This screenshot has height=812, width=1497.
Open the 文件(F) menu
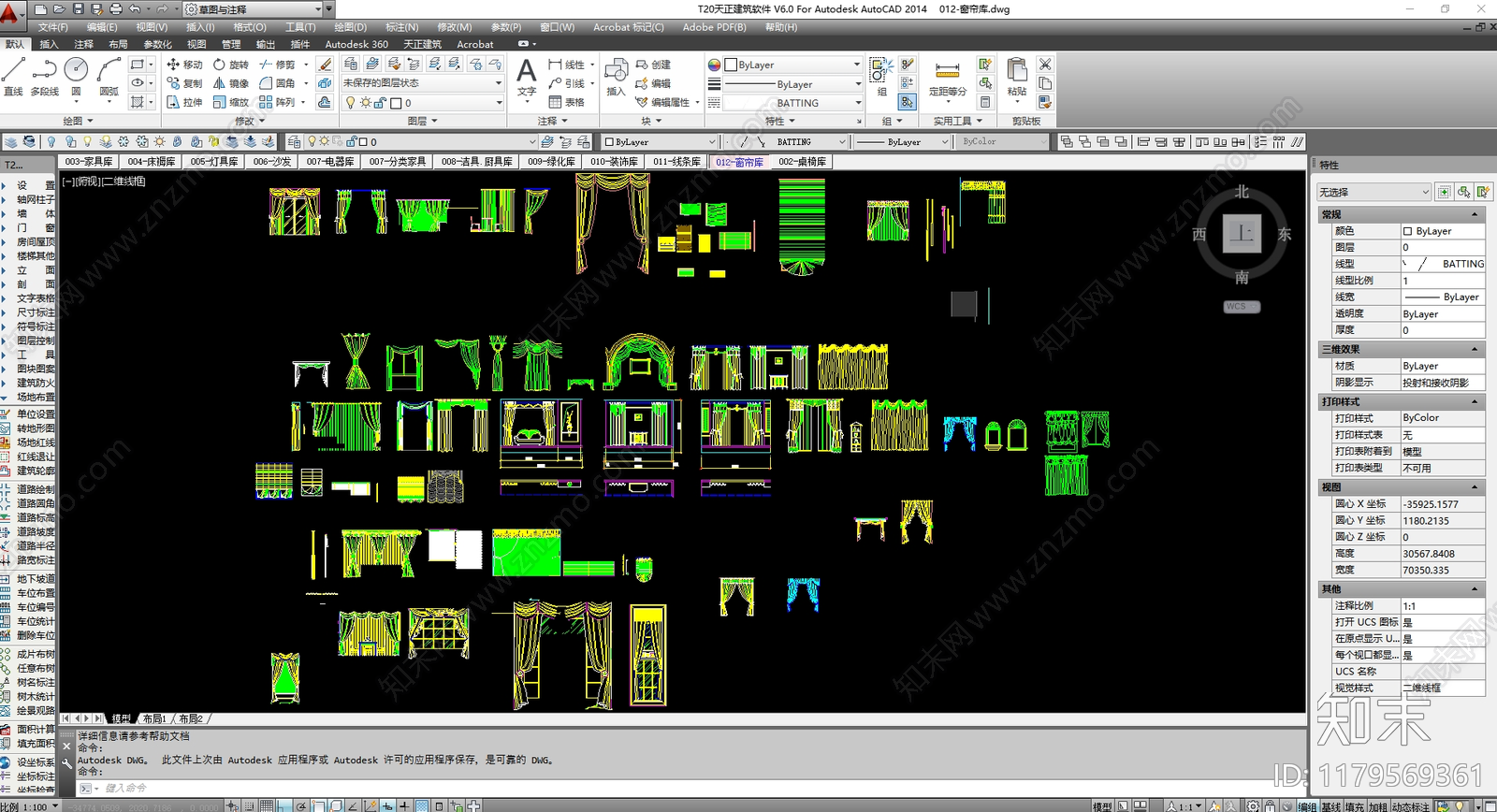[x=52, y=27]
